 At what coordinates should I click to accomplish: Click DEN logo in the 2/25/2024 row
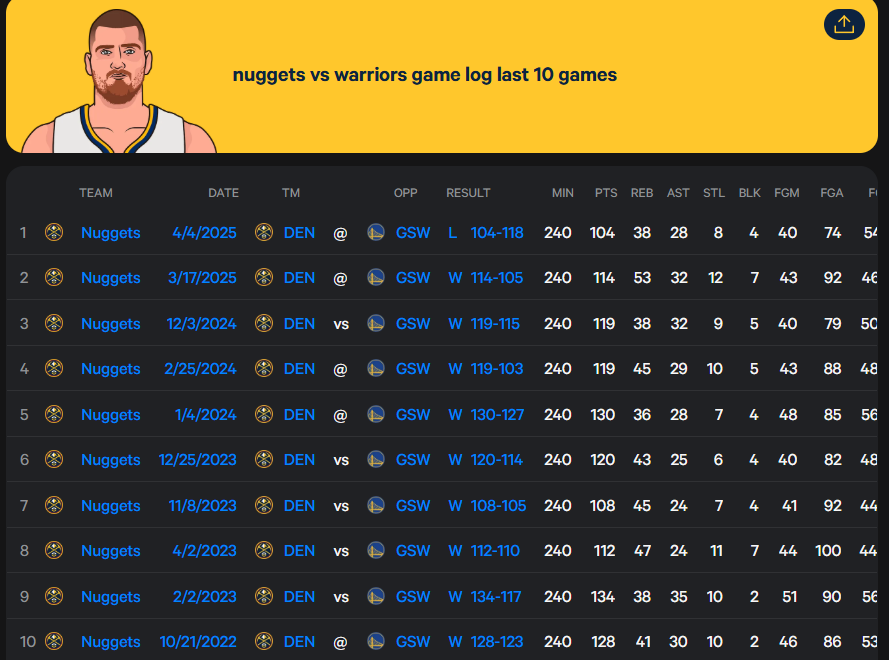pyautogui.click(x=264, y=369)
